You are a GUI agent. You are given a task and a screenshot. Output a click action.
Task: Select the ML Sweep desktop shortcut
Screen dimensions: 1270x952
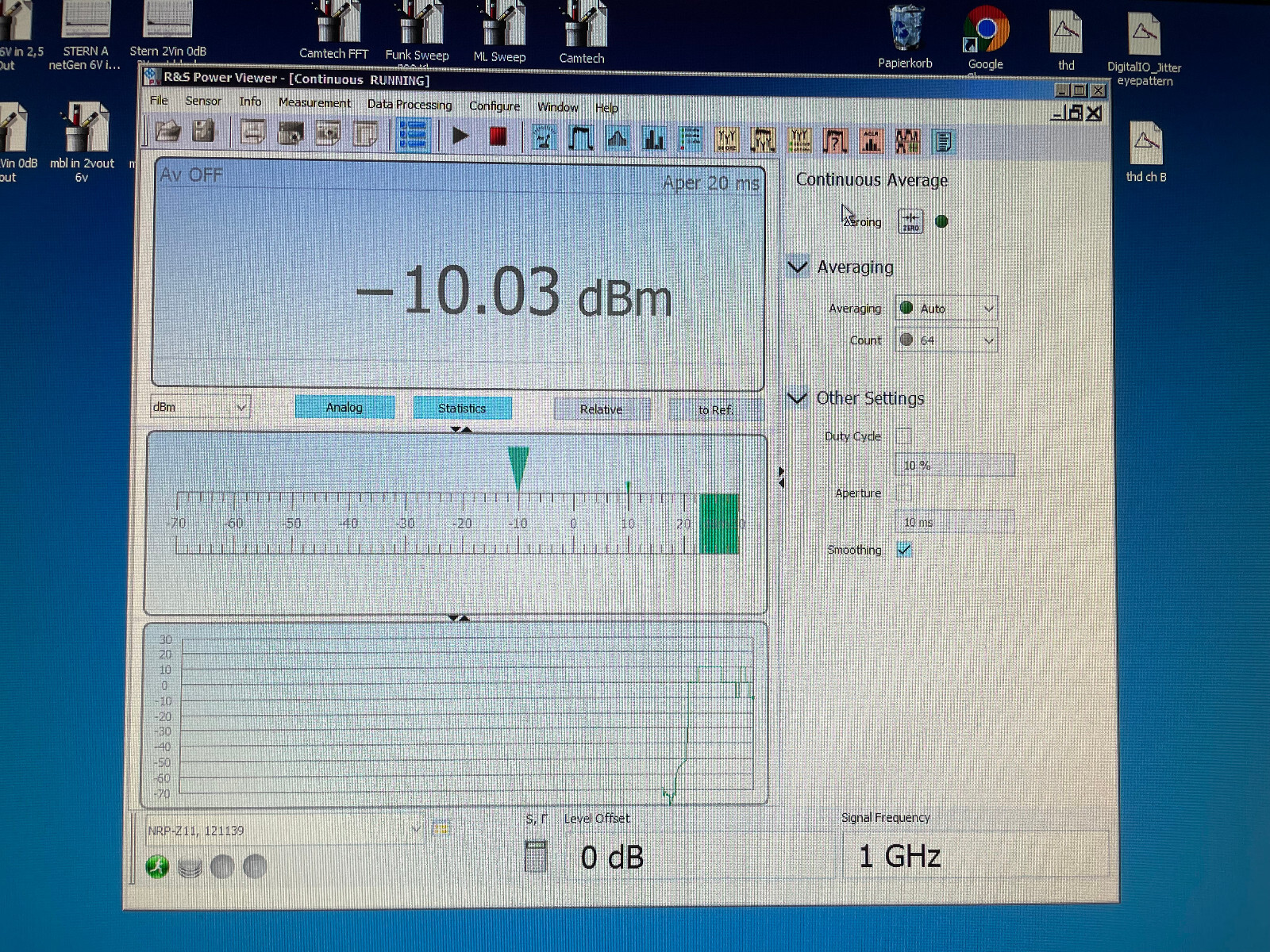tap(500, 33)
